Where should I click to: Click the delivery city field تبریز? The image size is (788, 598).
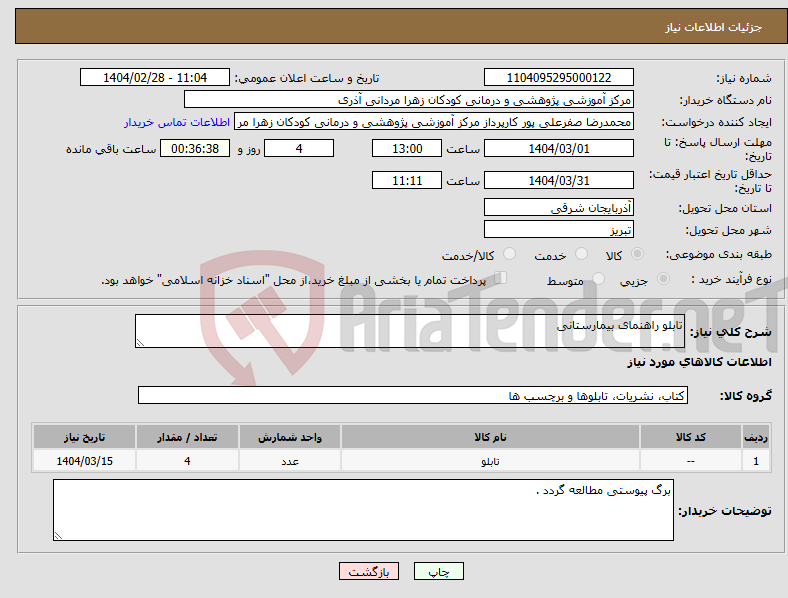(558, 229)
